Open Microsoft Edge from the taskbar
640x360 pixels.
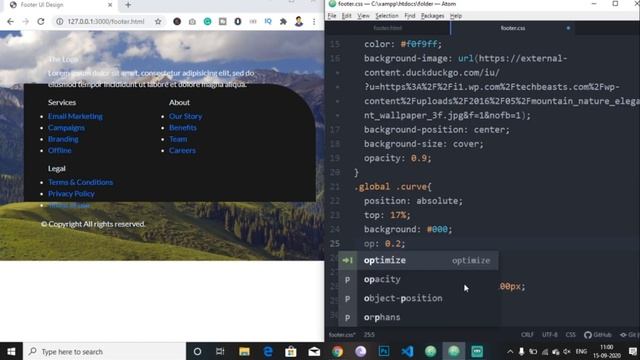pos(268,351)
